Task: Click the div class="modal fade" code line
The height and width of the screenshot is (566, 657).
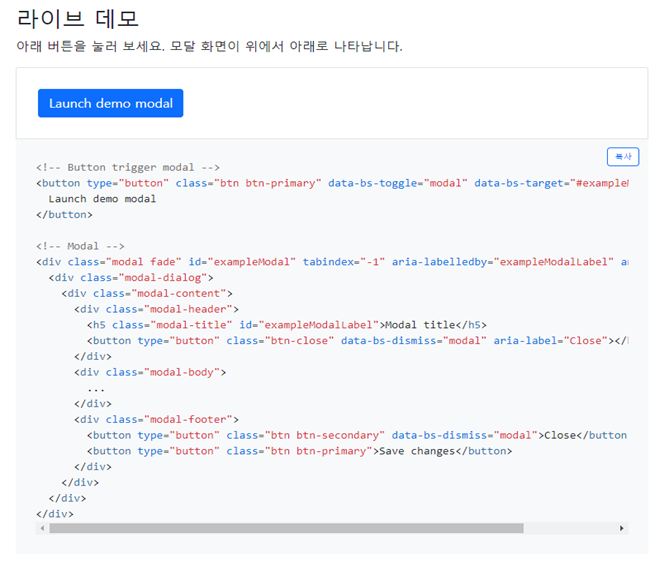Action: 332,262
